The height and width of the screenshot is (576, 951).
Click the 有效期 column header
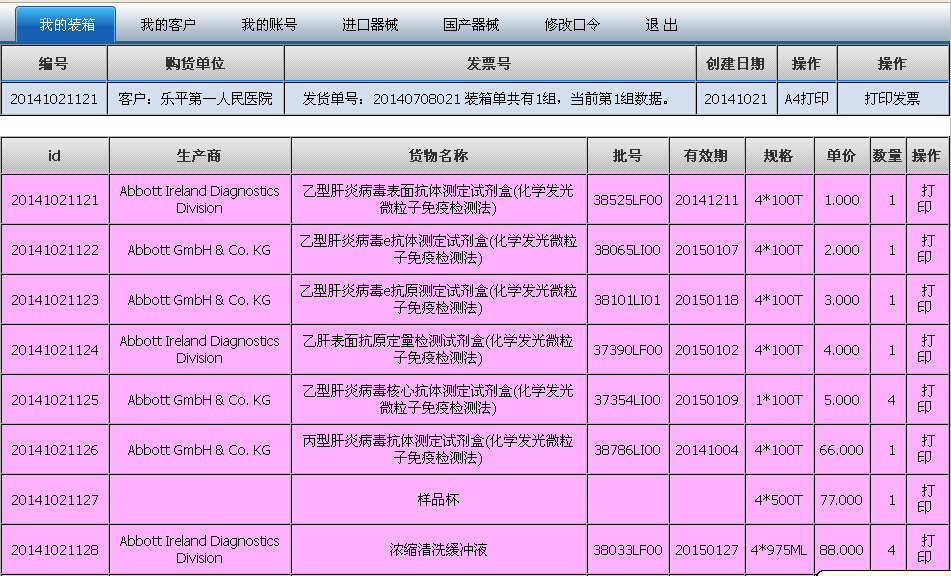tap(707, 156)
